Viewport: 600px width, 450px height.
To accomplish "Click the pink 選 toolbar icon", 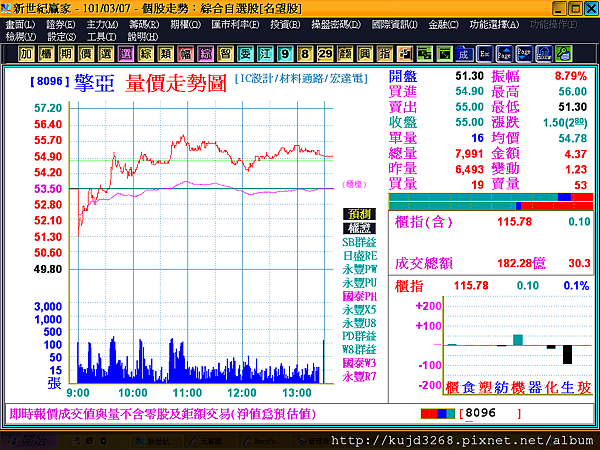I will pos(126,54).
